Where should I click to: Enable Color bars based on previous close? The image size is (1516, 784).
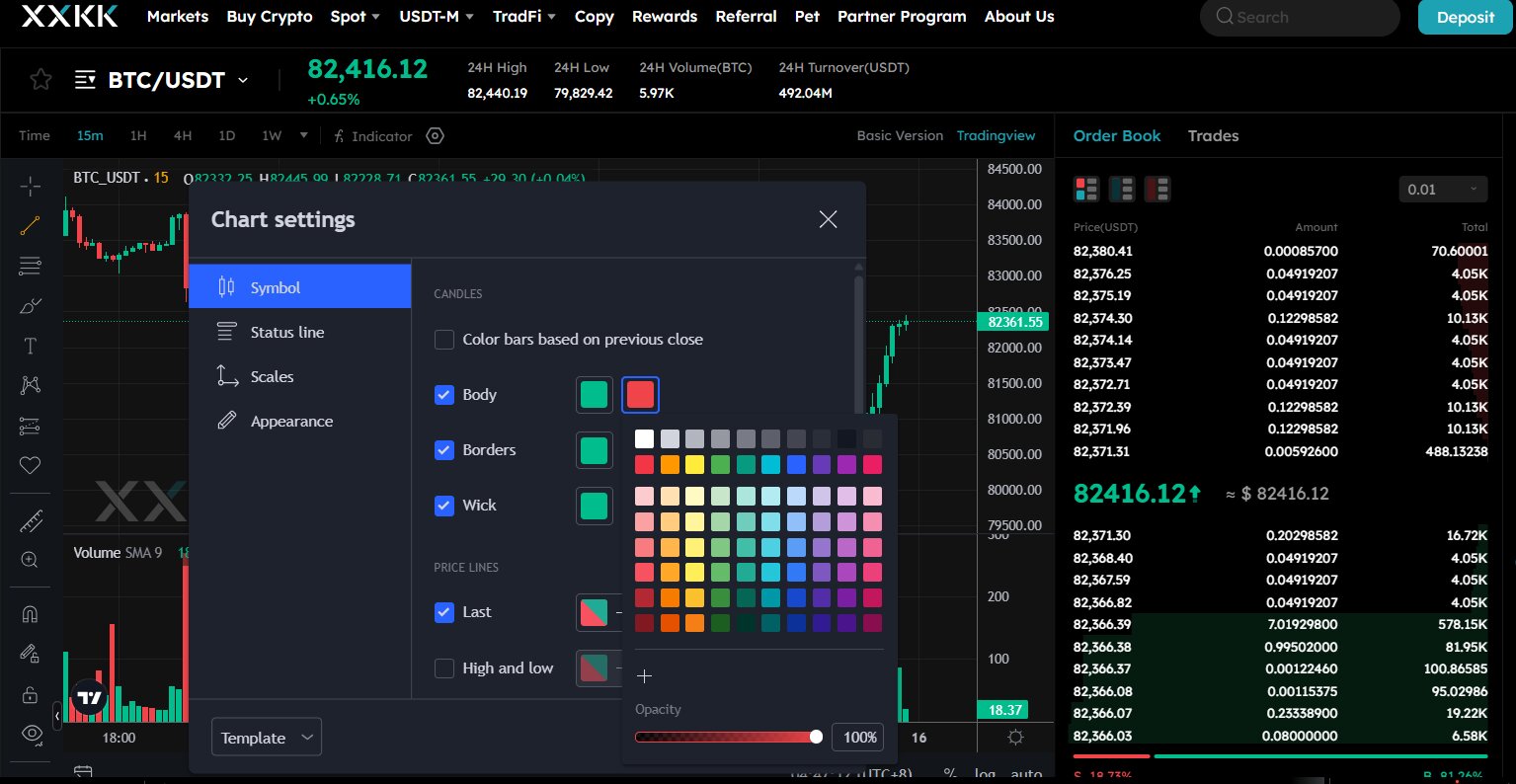[444, 340]
